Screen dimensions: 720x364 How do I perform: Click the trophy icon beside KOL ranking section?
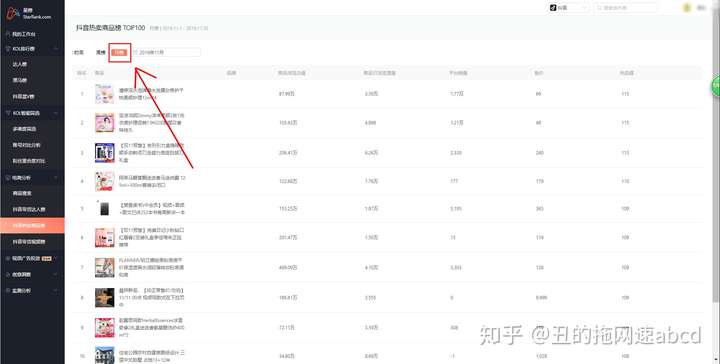[8, 48]
